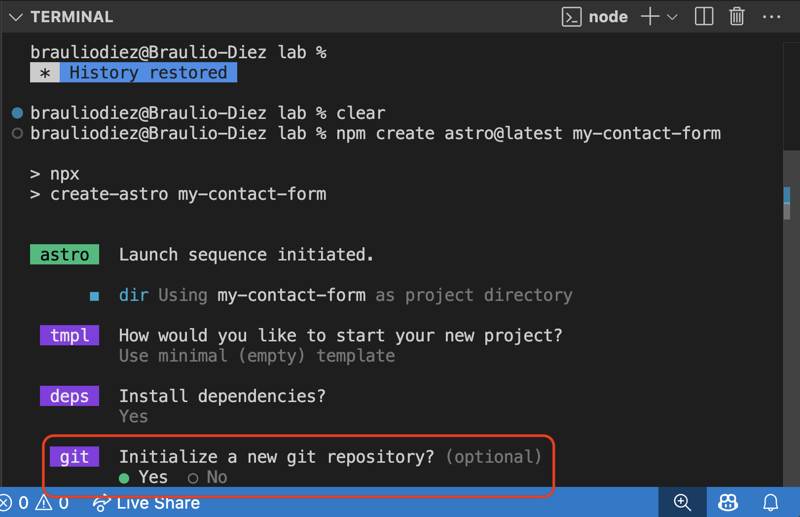This screenshot has height=517, width=800.
Task: Select Yes for git repository
Action: 144,477
